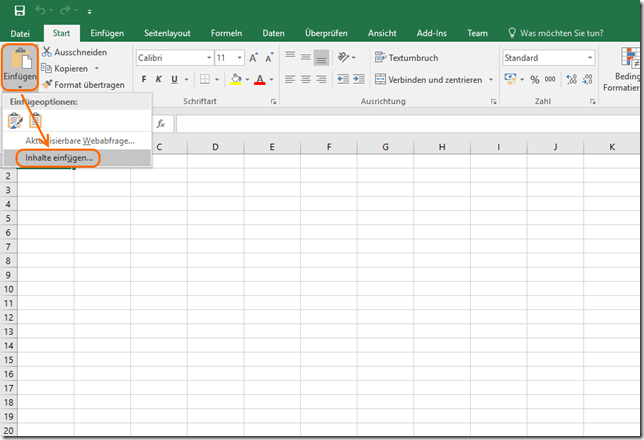Click the insert function fx icon

pos(159,124)
